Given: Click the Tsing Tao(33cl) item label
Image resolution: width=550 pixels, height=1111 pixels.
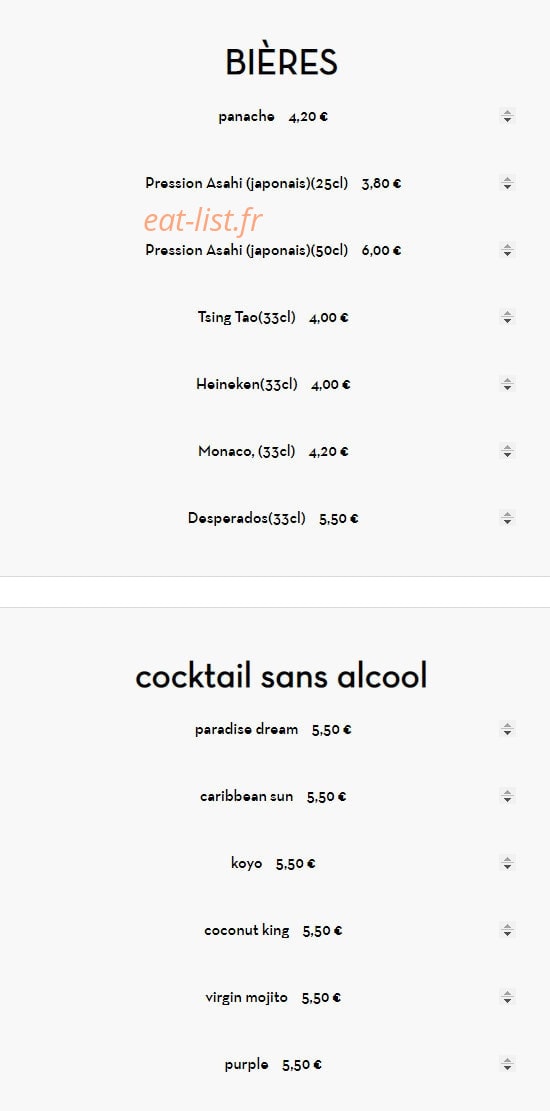Looking at the screenshot, I should pos(247,317).
